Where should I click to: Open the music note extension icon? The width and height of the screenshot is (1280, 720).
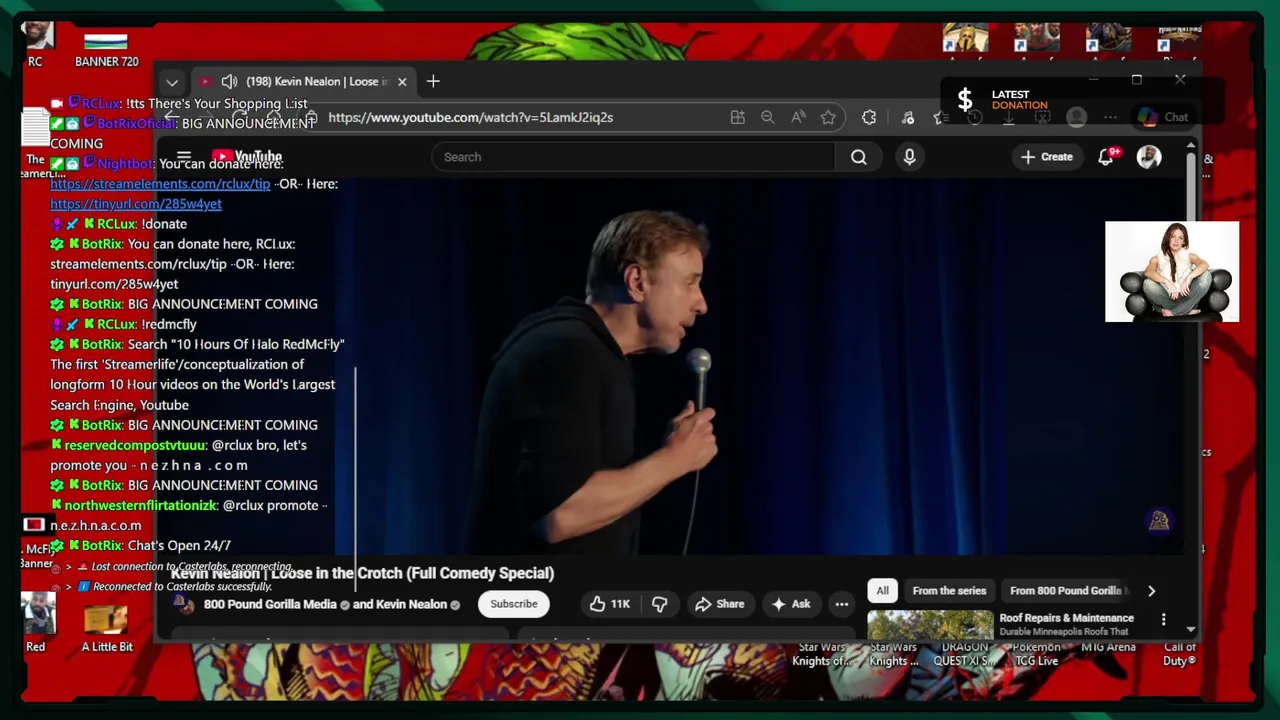click(x=908, y=117)
